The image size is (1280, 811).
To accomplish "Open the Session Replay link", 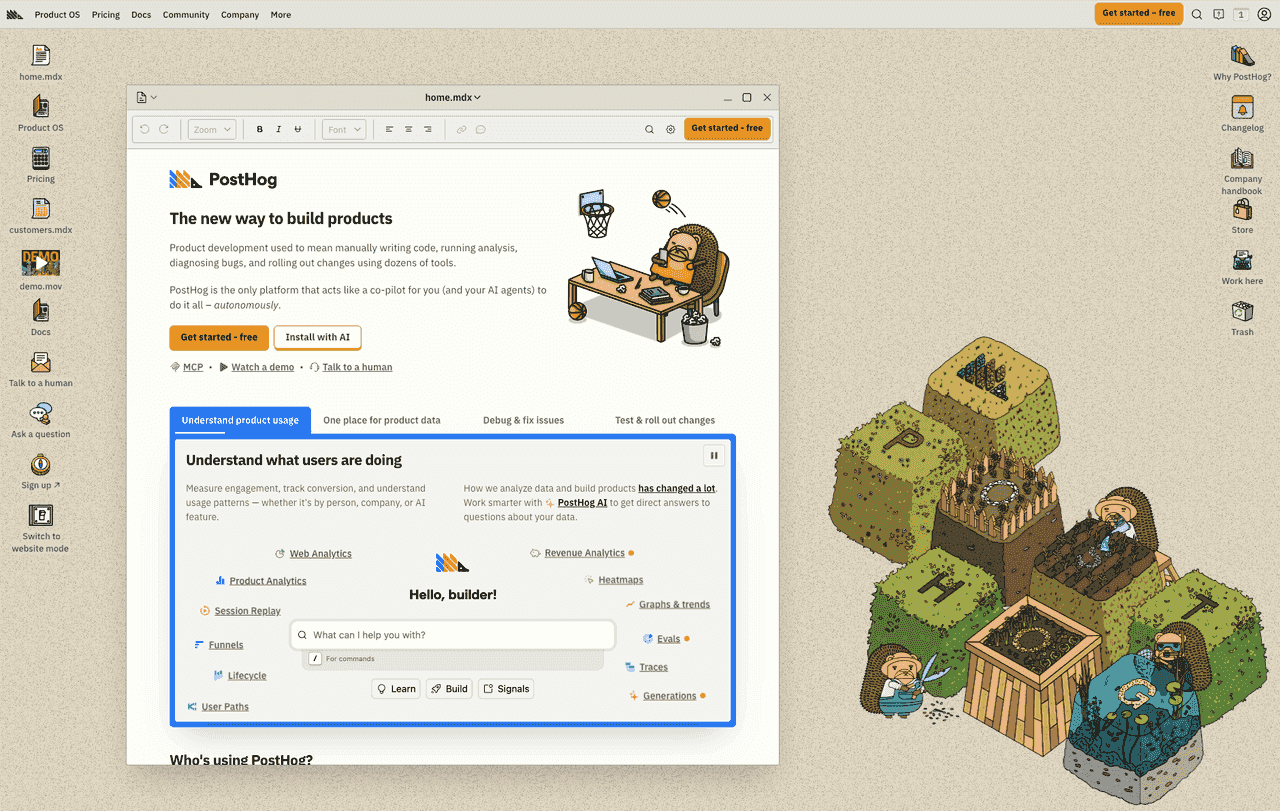I will point(247,611).
